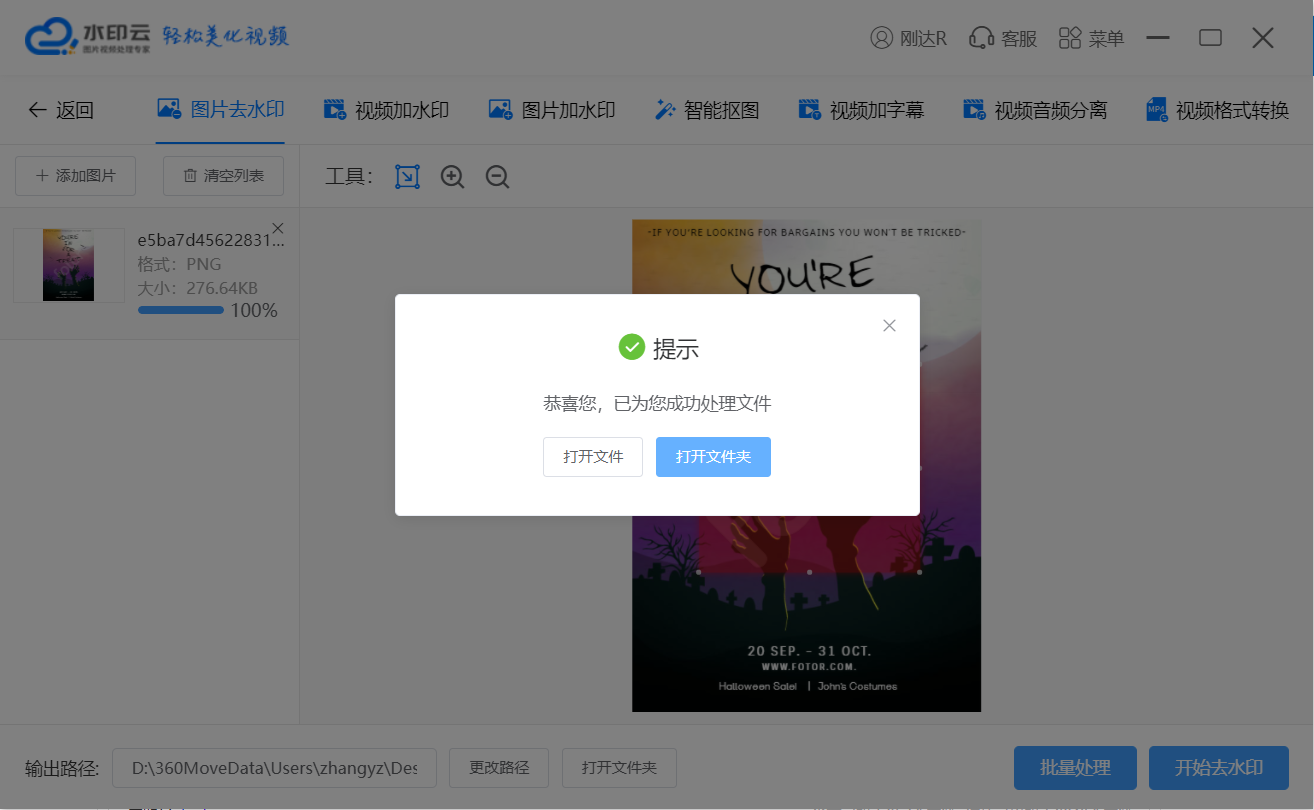Click the bottom bar 打开文件夹 button
Screen dimensions: 1314x810
[619, 768]
